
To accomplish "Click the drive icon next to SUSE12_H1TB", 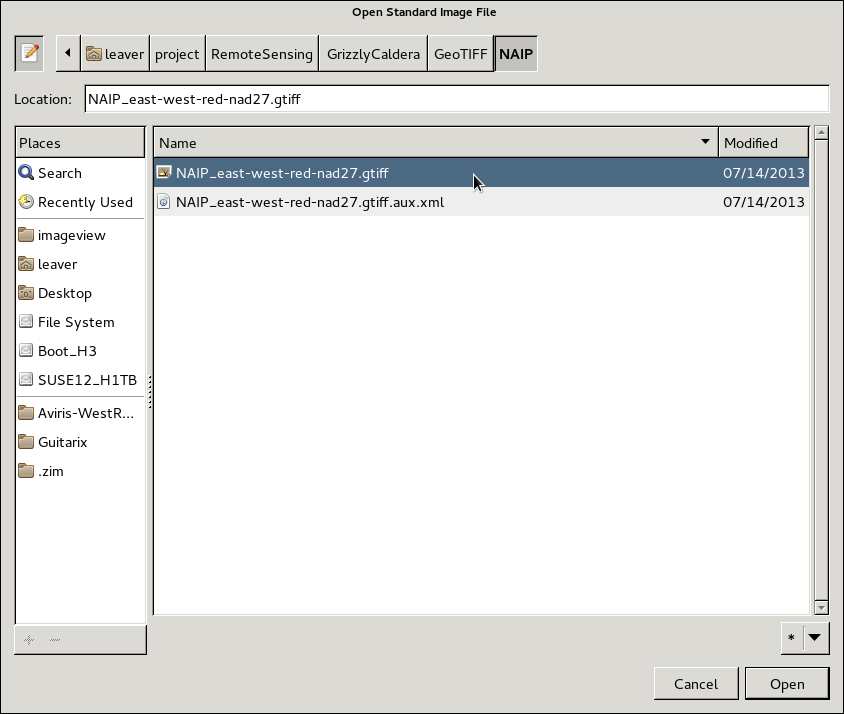I will 26,380.
